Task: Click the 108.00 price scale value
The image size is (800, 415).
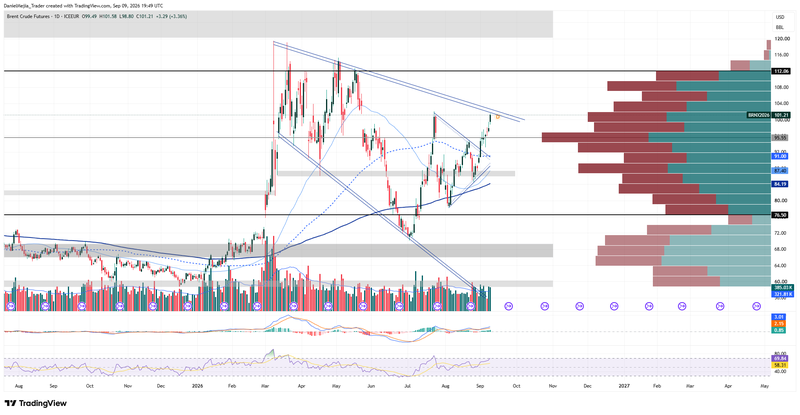Action: tap(782, 87)
